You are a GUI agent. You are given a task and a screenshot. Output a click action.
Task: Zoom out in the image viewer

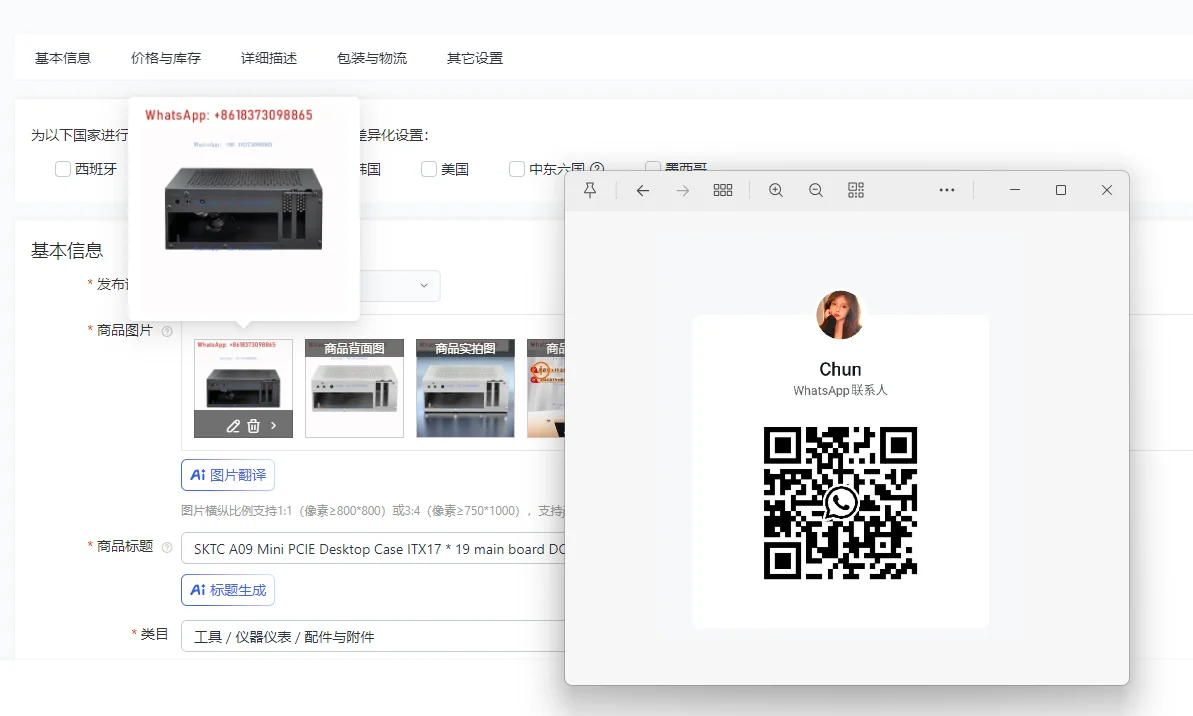[816, 190]
